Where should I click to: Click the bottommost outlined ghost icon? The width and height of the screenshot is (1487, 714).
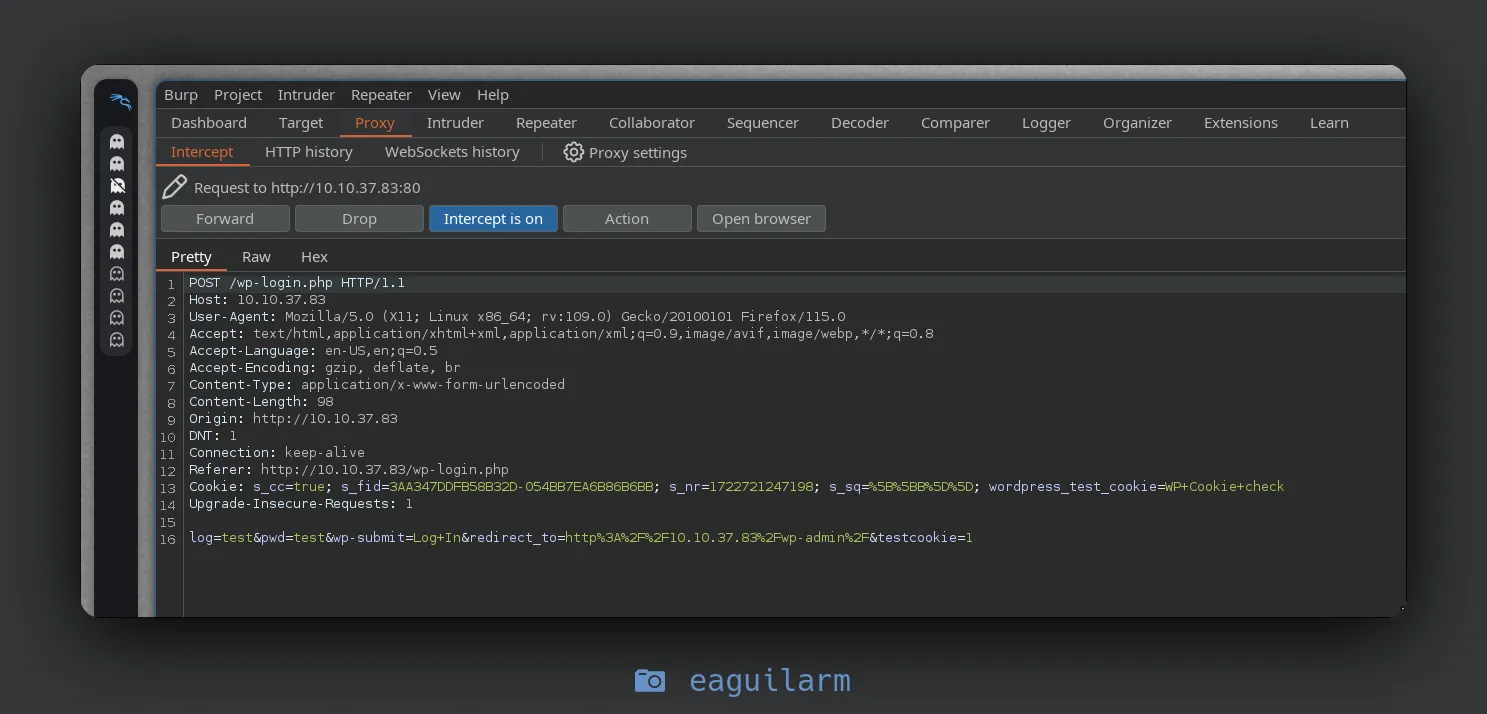(x=117, y=340)
